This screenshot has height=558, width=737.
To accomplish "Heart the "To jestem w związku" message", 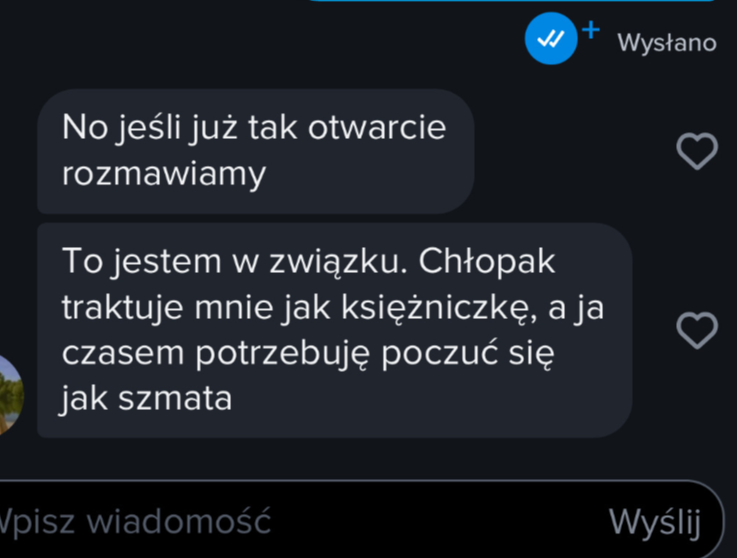I will click(697, 330).
